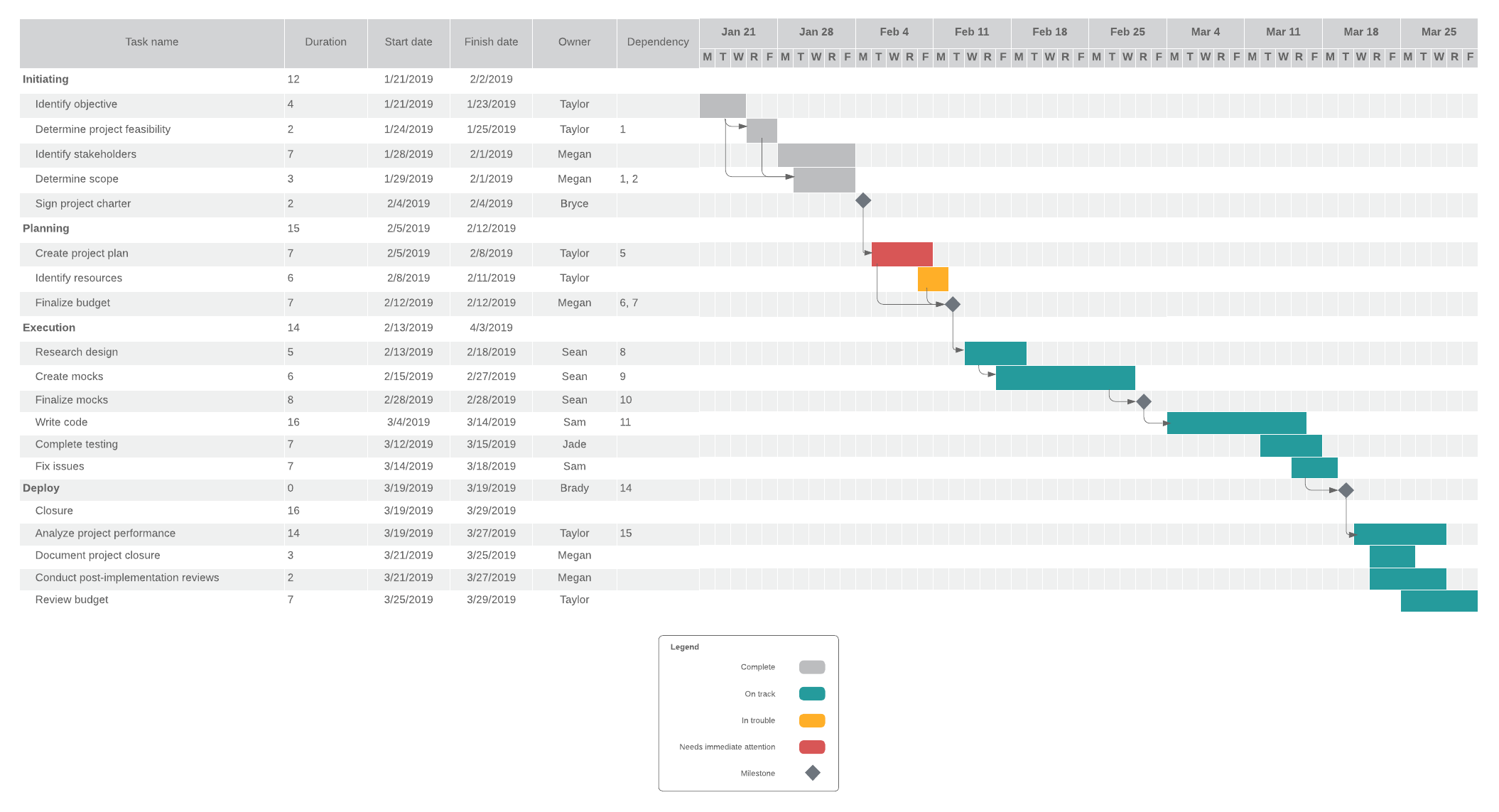The height and width of the screenshot is (812, 1499).
Task: Select the Deploy milestone diamond
Action: (x=1345, y=489)
